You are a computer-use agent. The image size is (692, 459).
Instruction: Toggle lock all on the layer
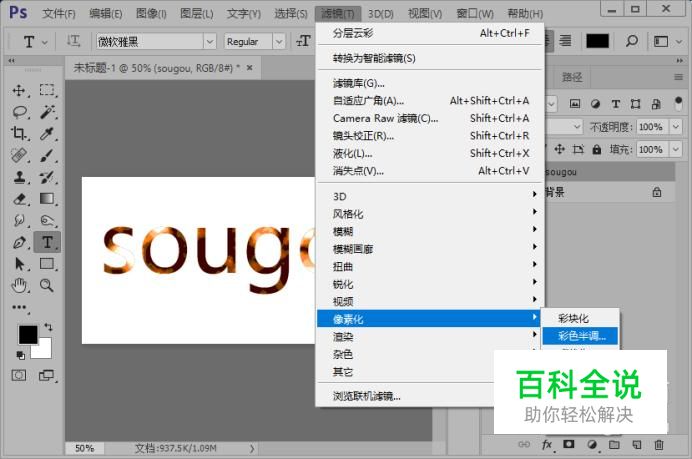pos(597,150)
